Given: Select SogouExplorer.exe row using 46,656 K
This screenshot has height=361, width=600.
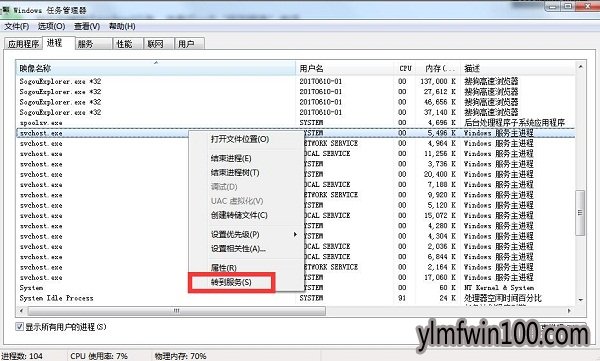Looking at the screenshot, I should [295, 102].
